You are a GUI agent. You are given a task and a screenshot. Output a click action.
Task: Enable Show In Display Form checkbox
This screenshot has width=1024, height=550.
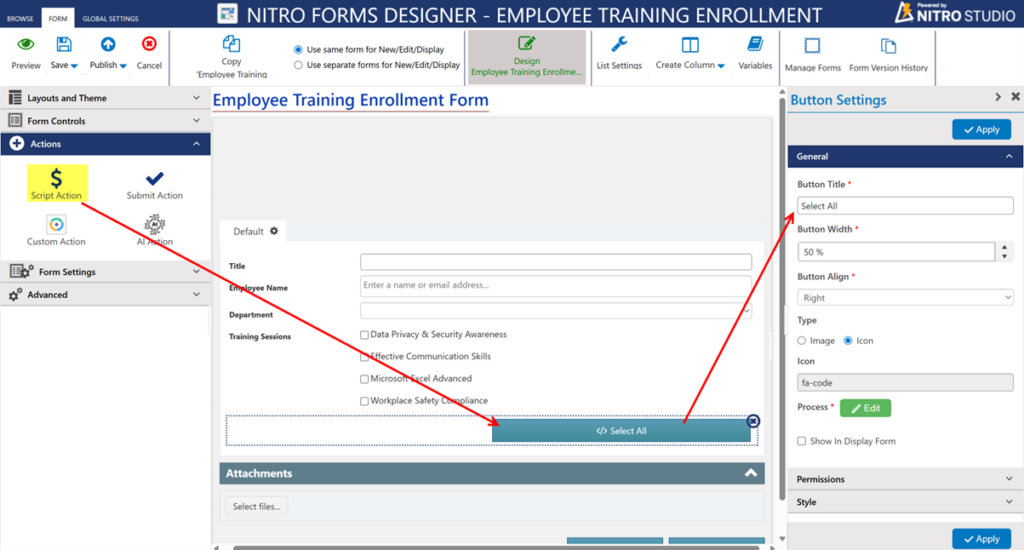802,441
